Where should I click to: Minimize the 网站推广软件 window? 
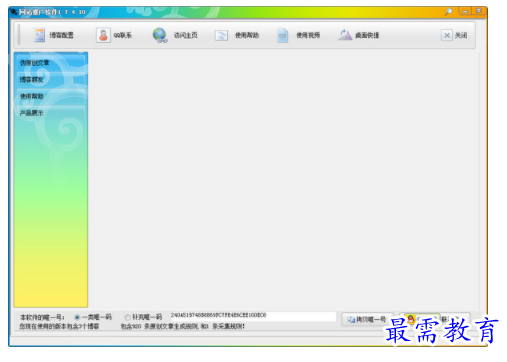click(x=465, y=12)
